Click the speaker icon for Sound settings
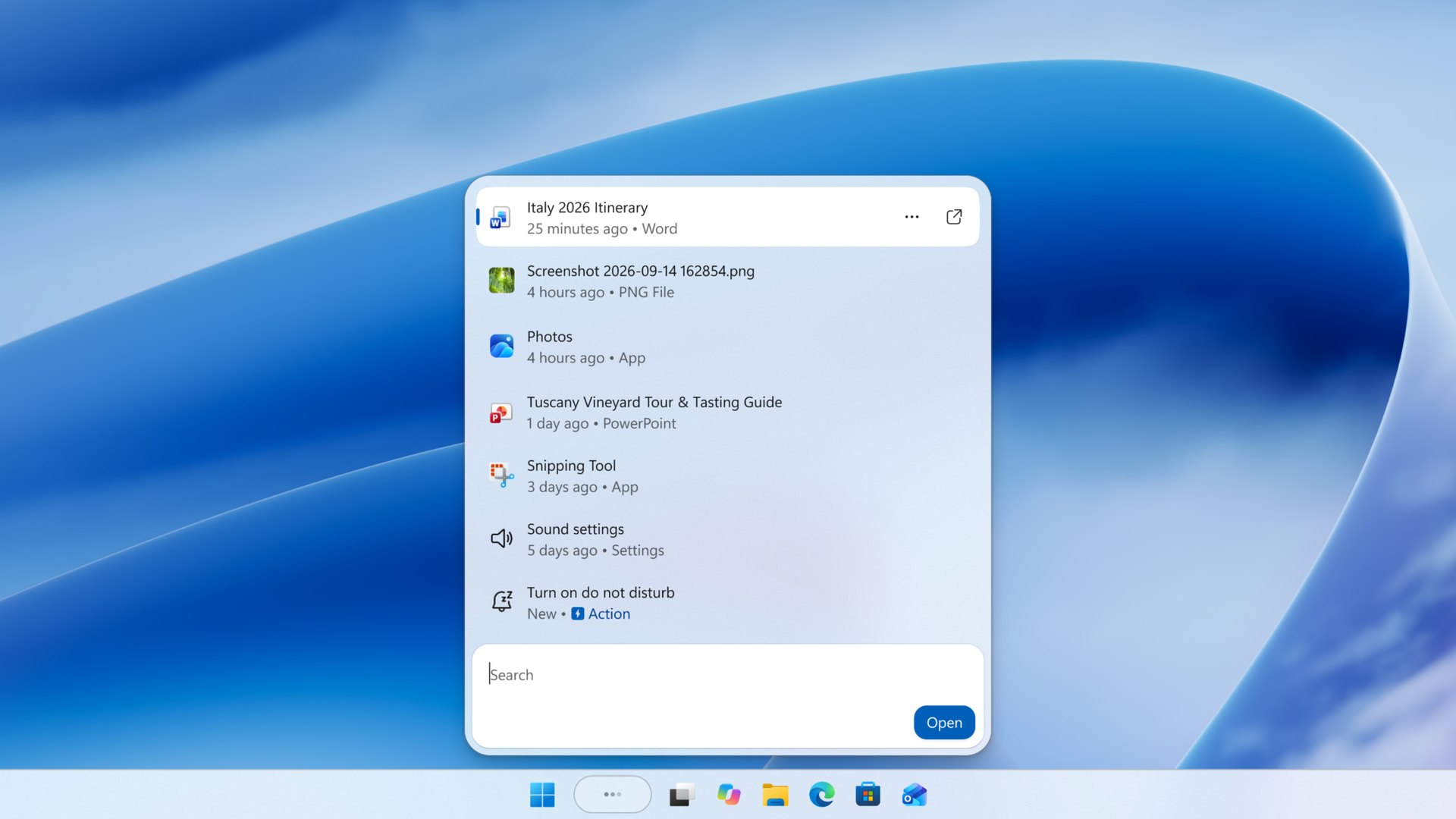The height and width of the screenshot is (819, 1456). tap(501, 538)
